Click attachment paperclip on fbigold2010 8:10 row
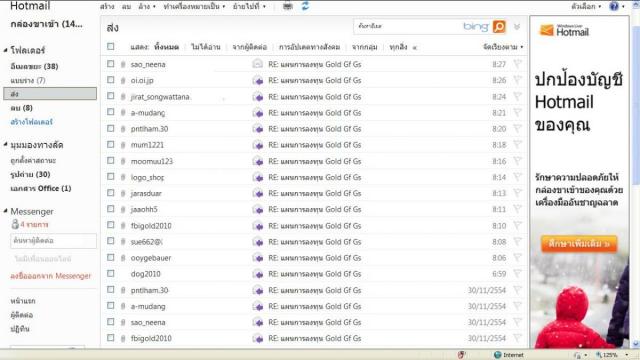Screen dimensions: 640x360 click(x=123, y=226)
